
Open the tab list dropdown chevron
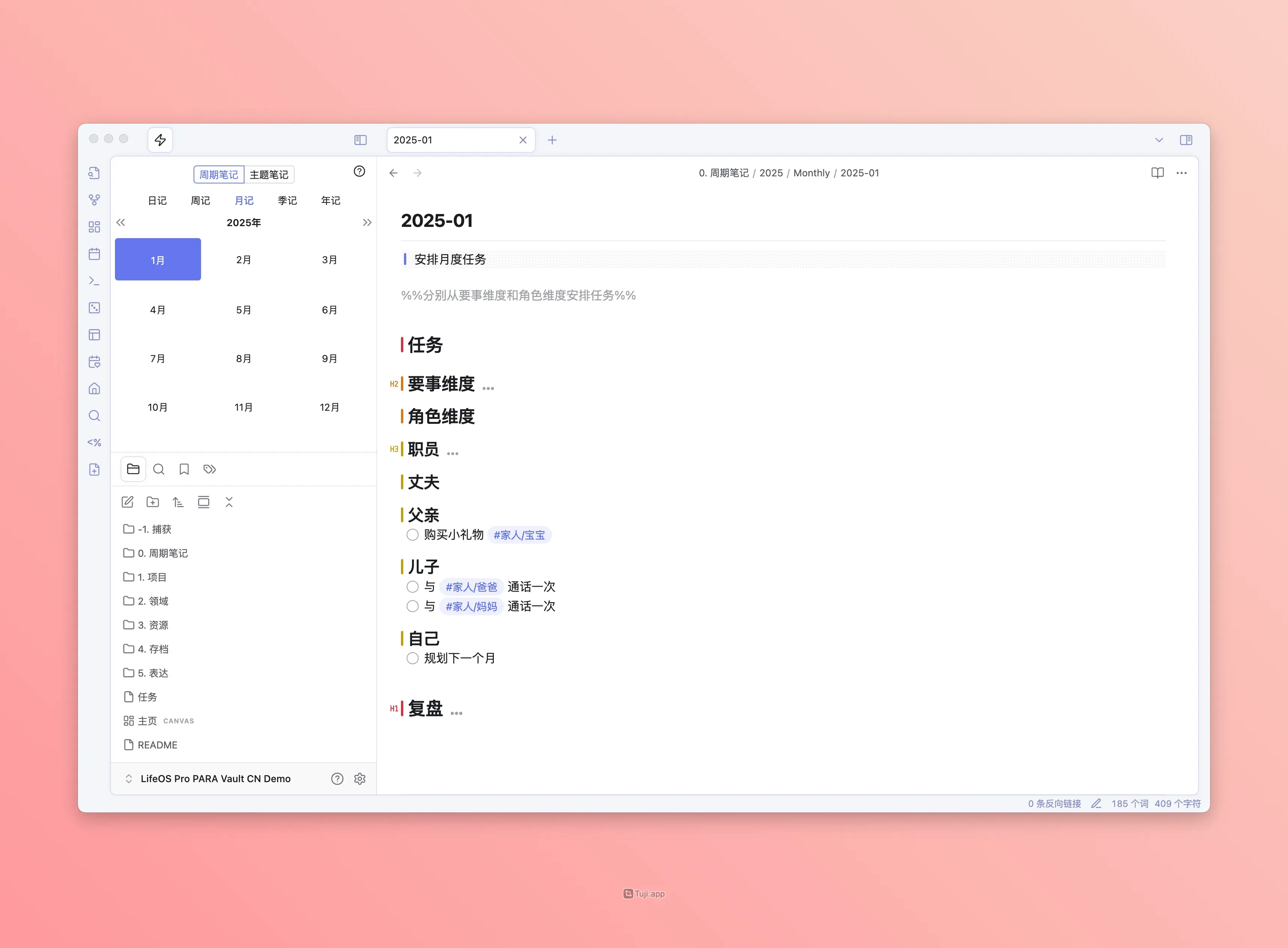pyautogui.click(x=1159, y=140)
